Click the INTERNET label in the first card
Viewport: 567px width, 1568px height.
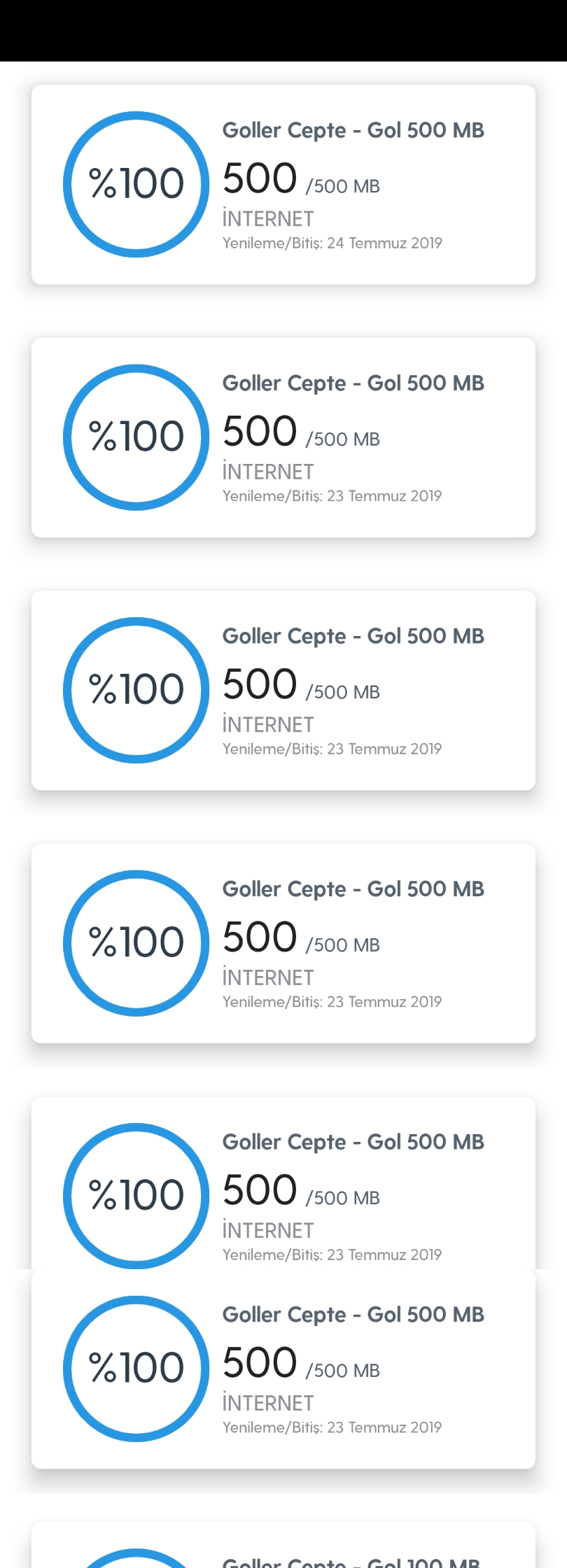(268, 219)
